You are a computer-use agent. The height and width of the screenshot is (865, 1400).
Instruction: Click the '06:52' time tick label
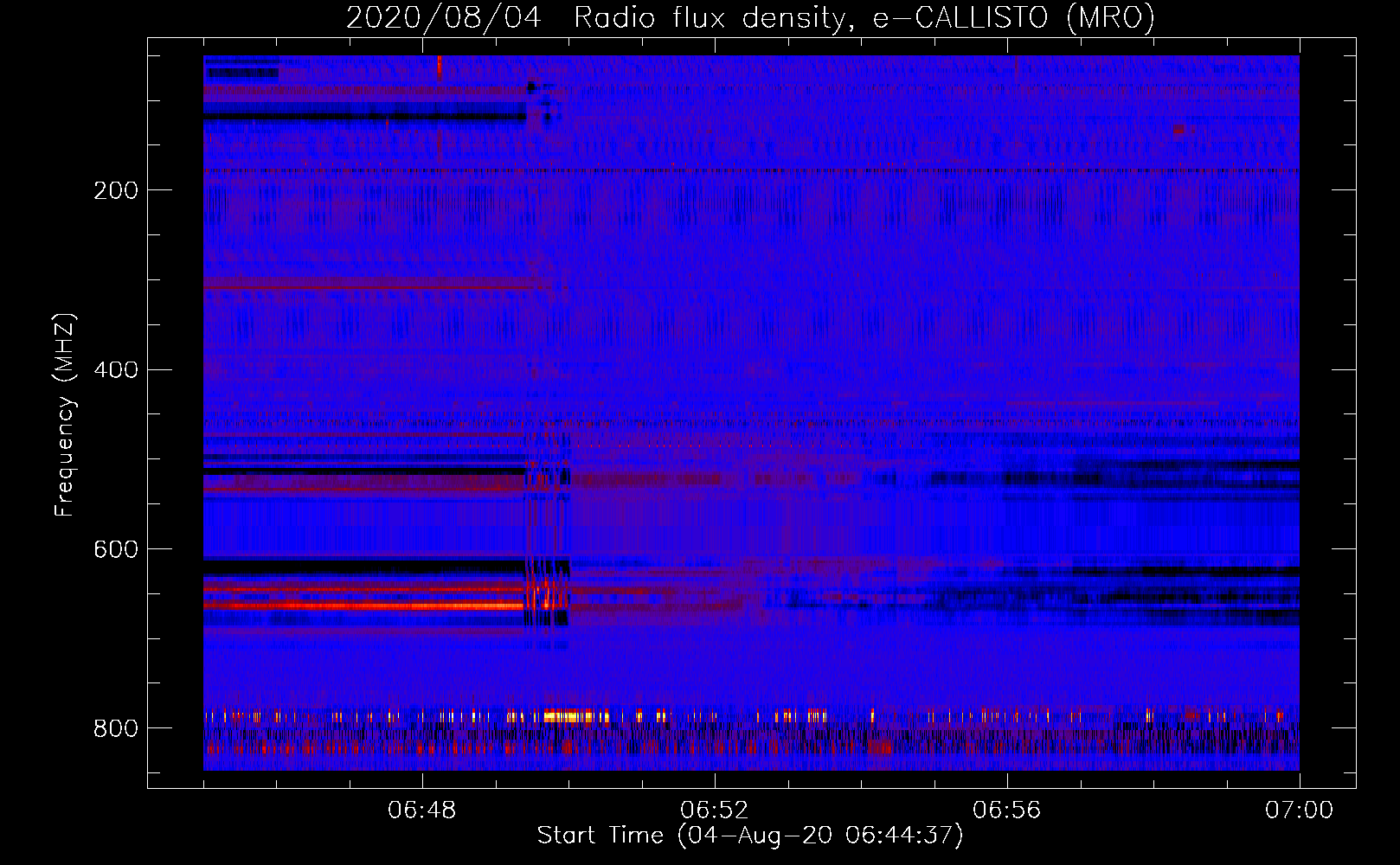point(715,811)
